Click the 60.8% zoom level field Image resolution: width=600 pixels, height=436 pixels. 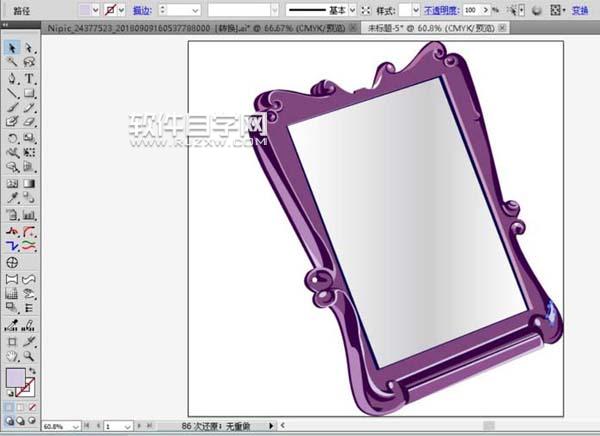click(57, 426)
